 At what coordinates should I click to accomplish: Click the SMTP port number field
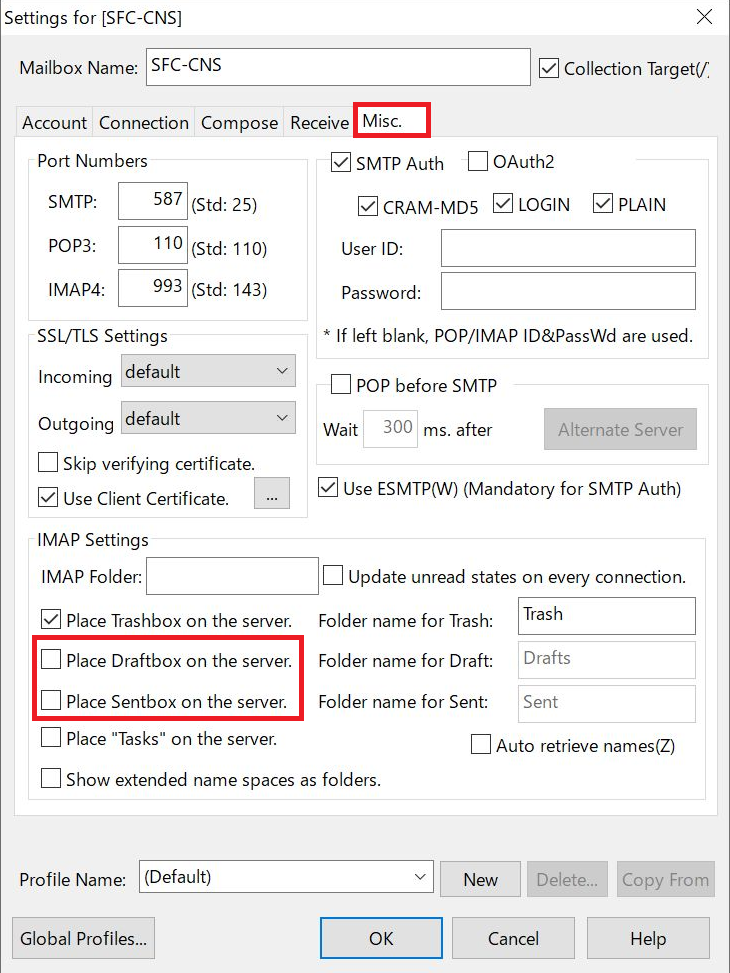click(x=153, y=201)
